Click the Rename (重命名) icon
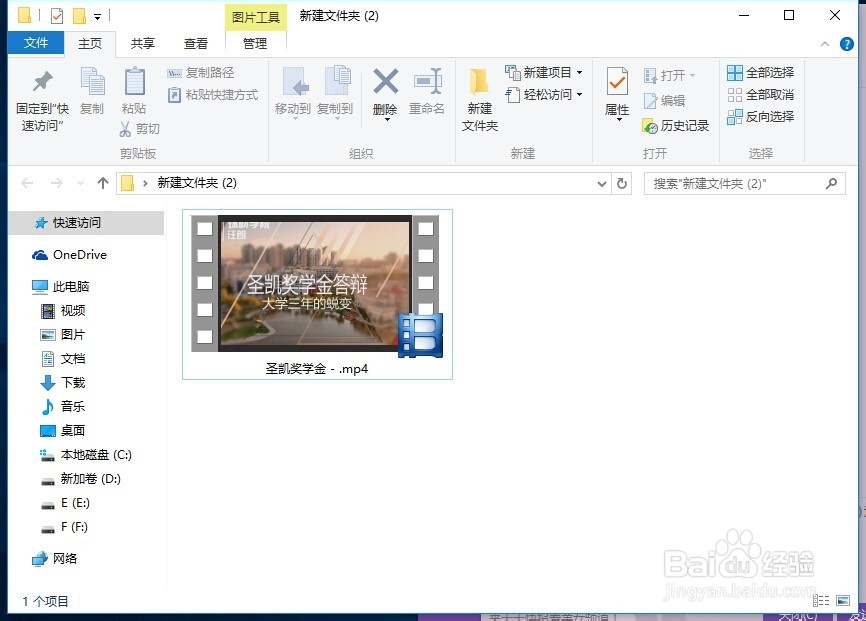This screenshot has height=621, width=866. point(427,82)
